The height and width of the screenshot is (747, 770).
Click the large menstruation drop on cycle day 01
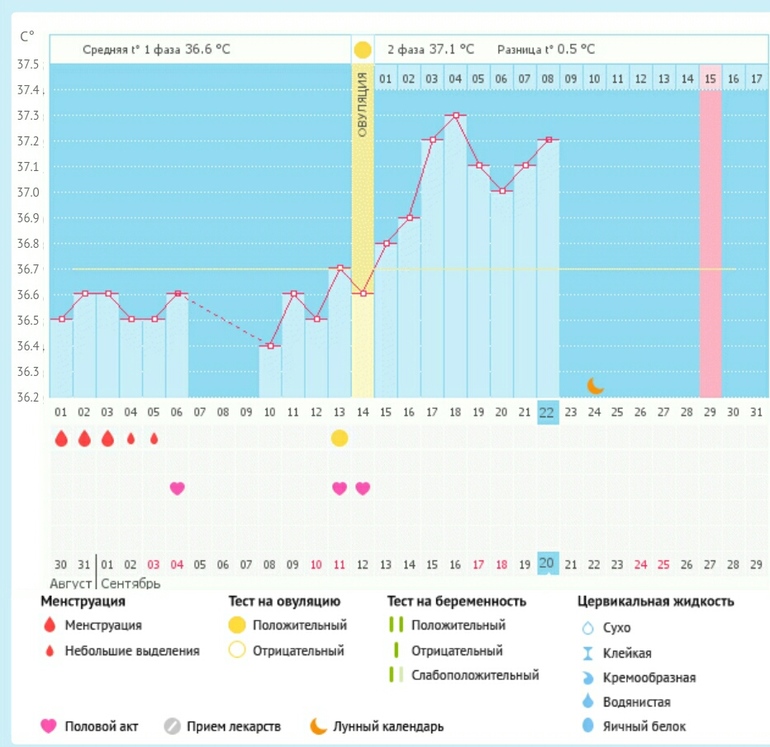click(x=61, y=438)
